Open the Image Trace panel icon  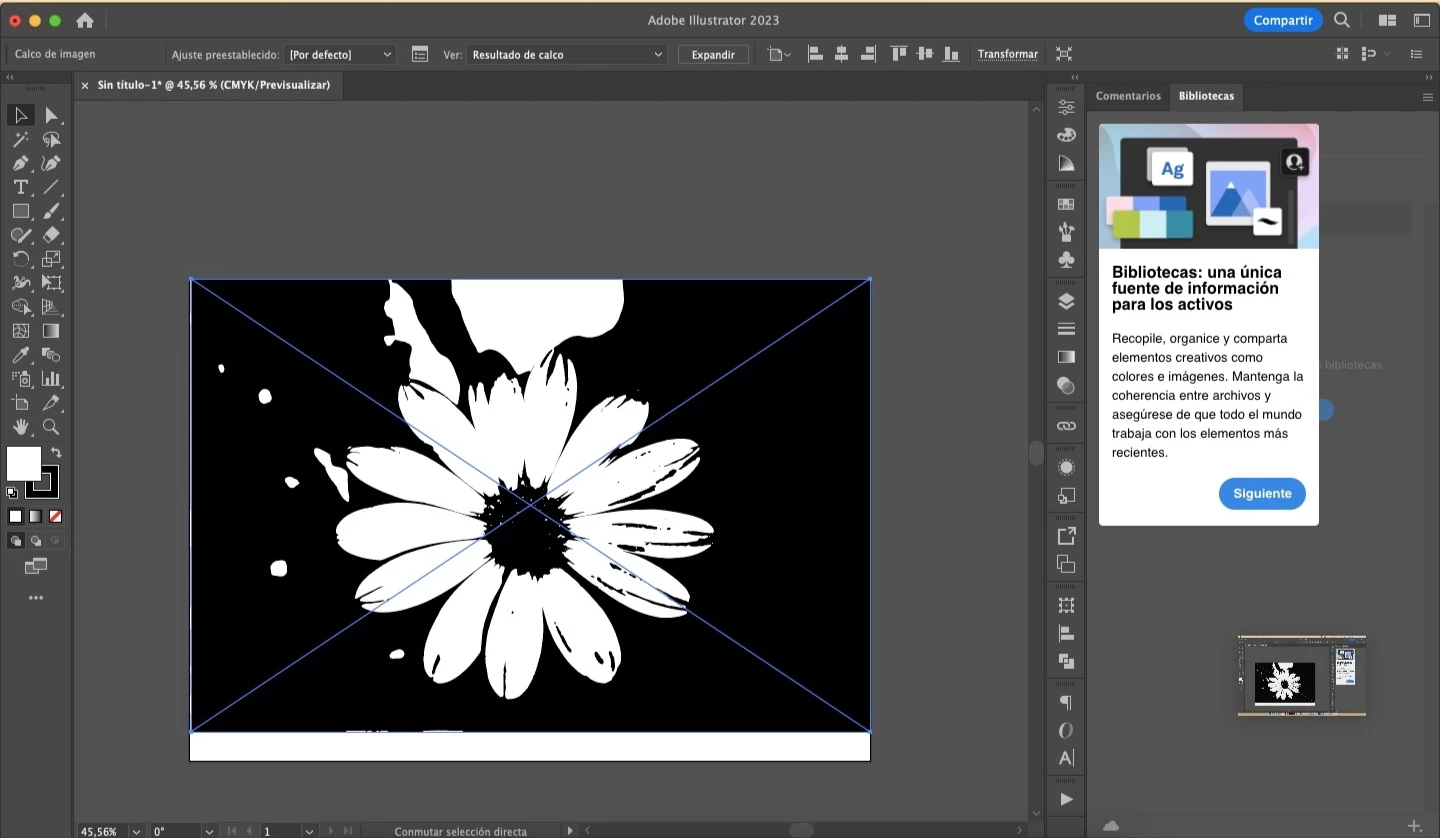(x=419, y=55)
